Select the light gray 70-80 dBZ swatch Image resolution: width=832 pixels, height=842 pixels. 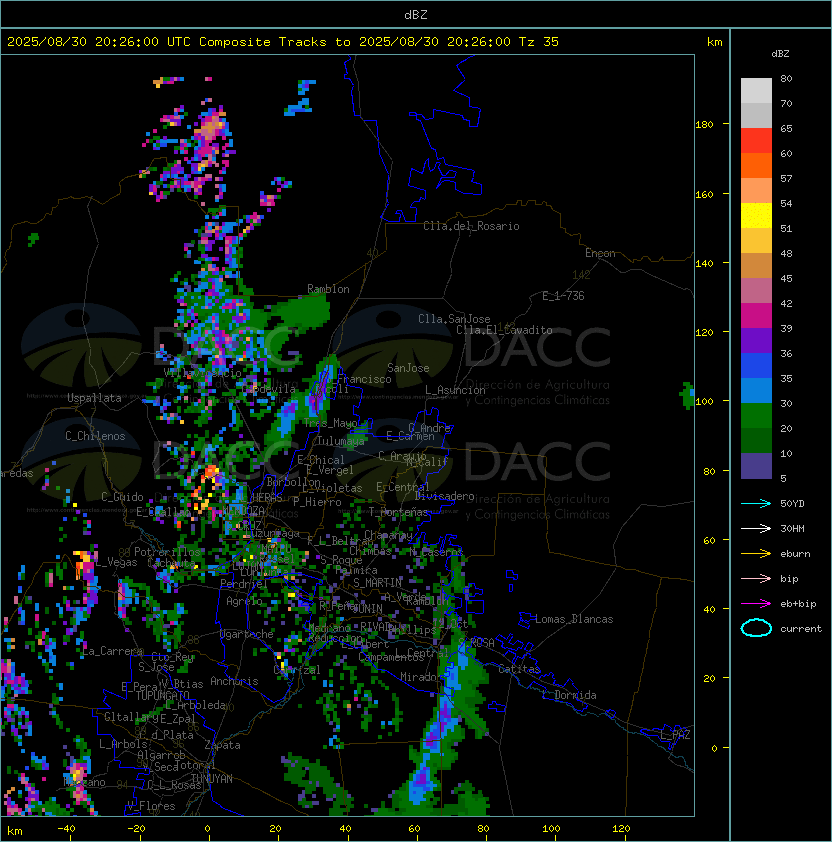[x=756, y=90]
